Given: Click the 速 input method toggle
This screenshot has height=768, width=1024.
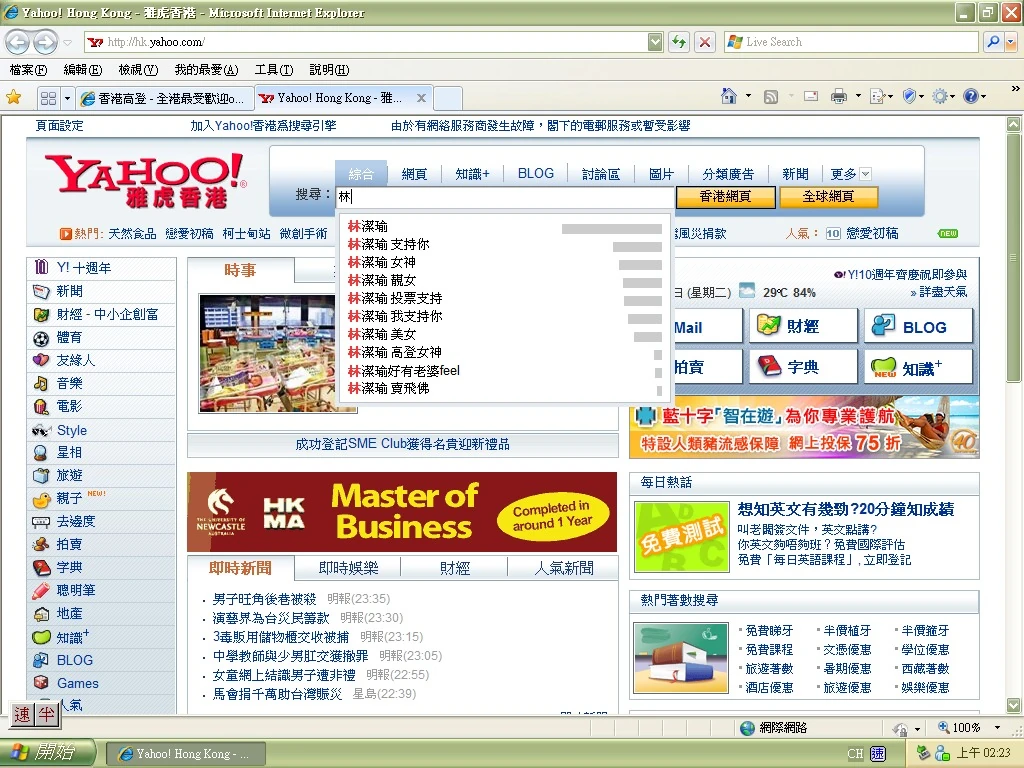Looking at the screenshot, I should 22,714.
